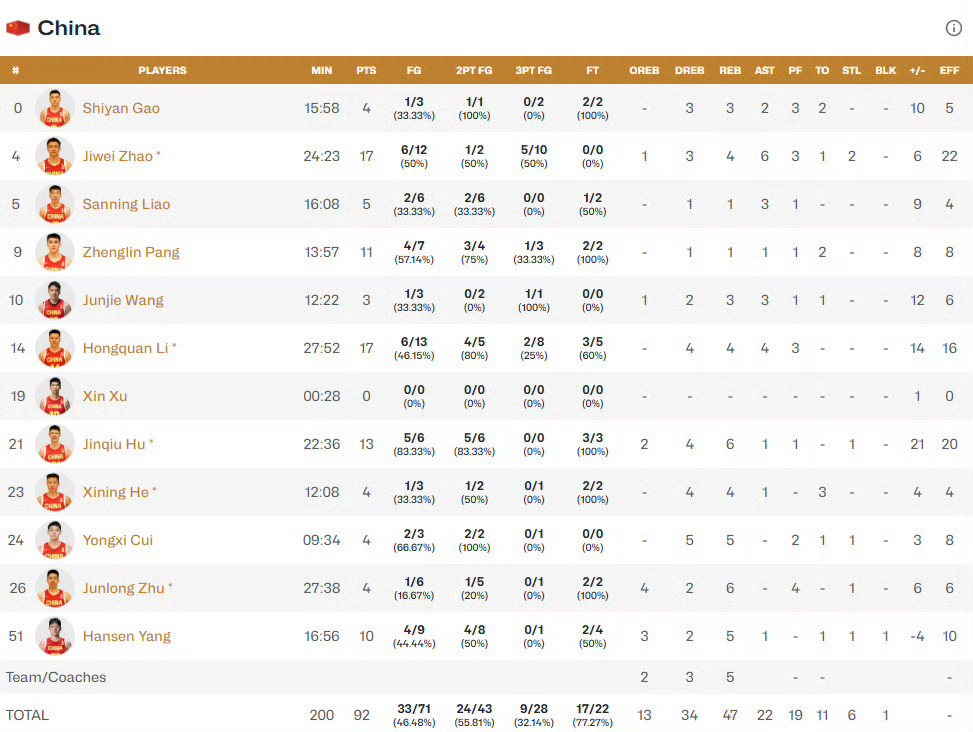Click the TOTAL row label

27,715
